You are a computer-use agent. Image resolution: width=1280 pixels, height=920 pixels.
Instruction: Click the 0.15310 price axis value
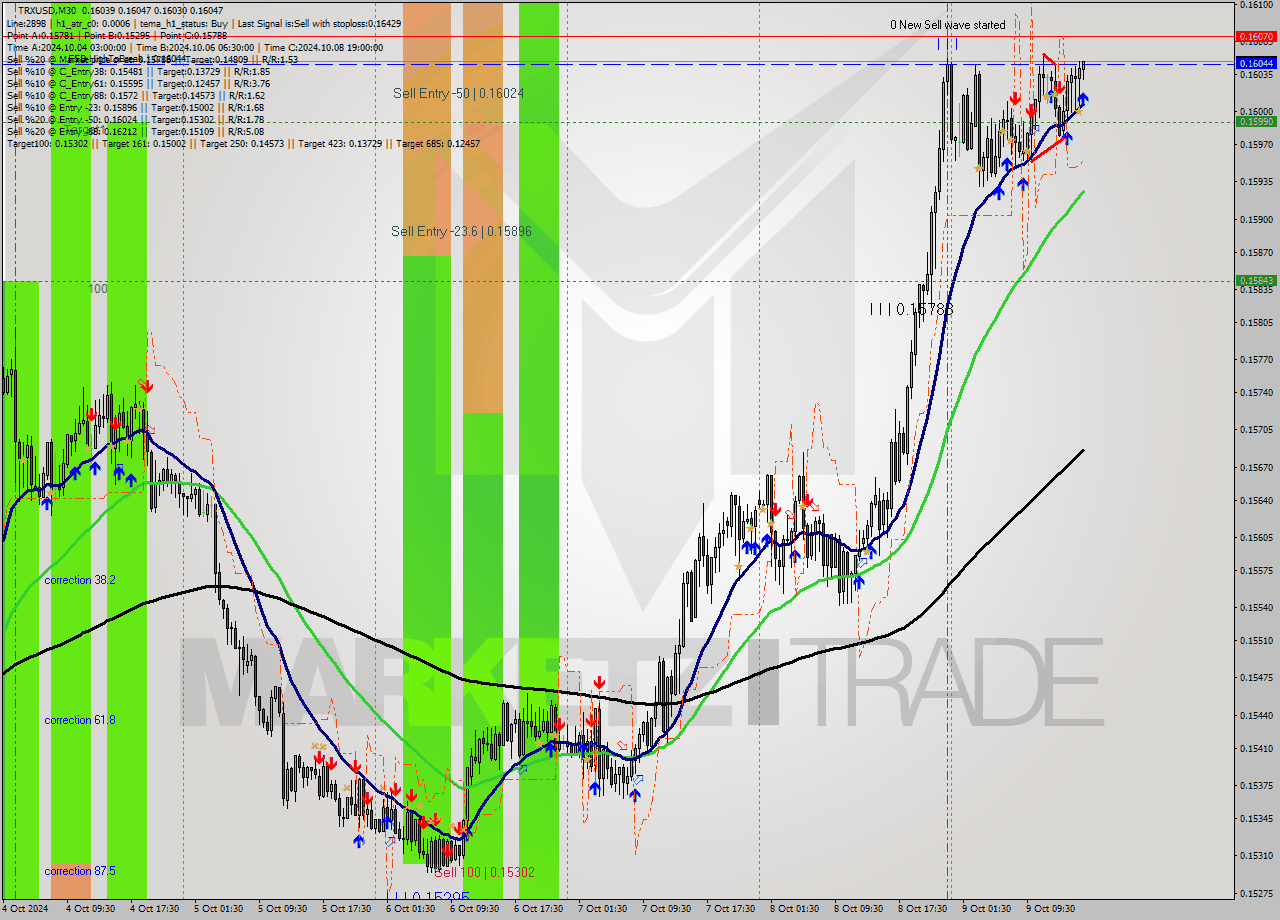1256,855
